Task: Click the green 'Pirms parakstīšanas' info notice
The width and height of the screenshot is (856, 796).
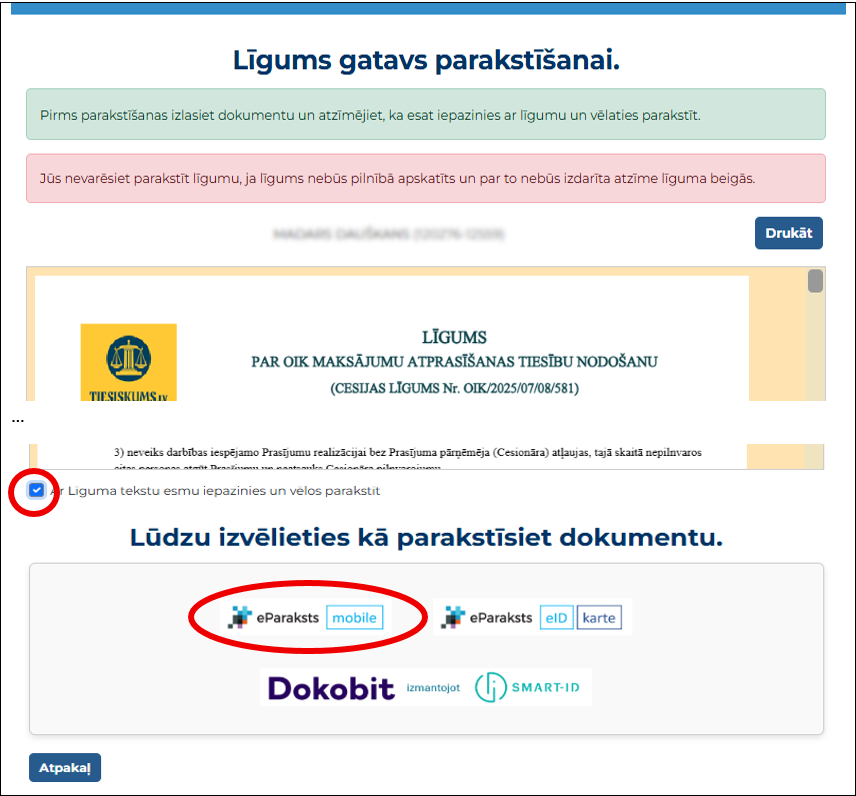Action: (425, 115)
